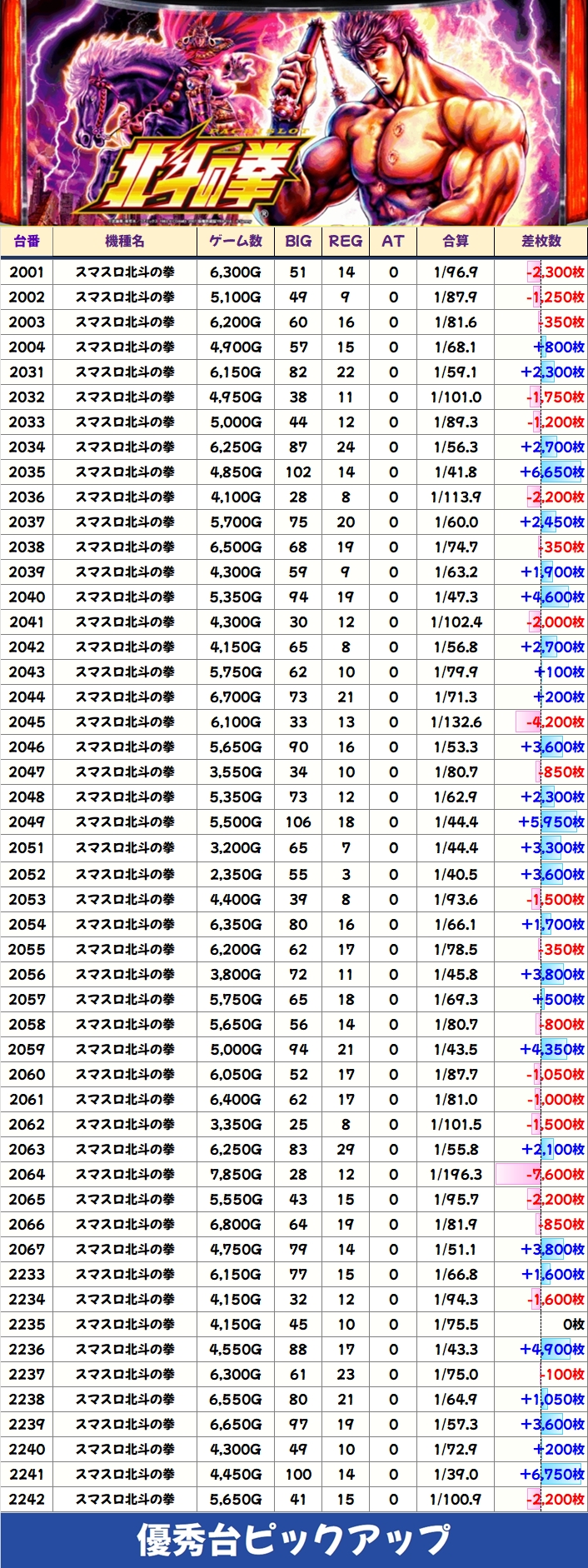The image size is (588, 1568).
Task: Click the REG column header
Action: pyautogui.click(x=346, y=241)
